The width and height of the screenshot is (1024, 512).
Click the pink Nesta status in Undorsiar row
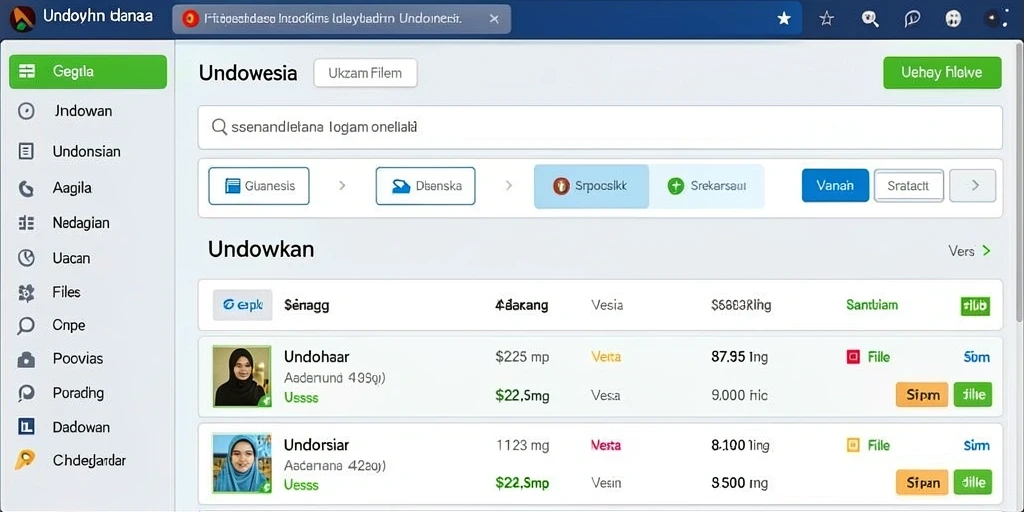606,445
